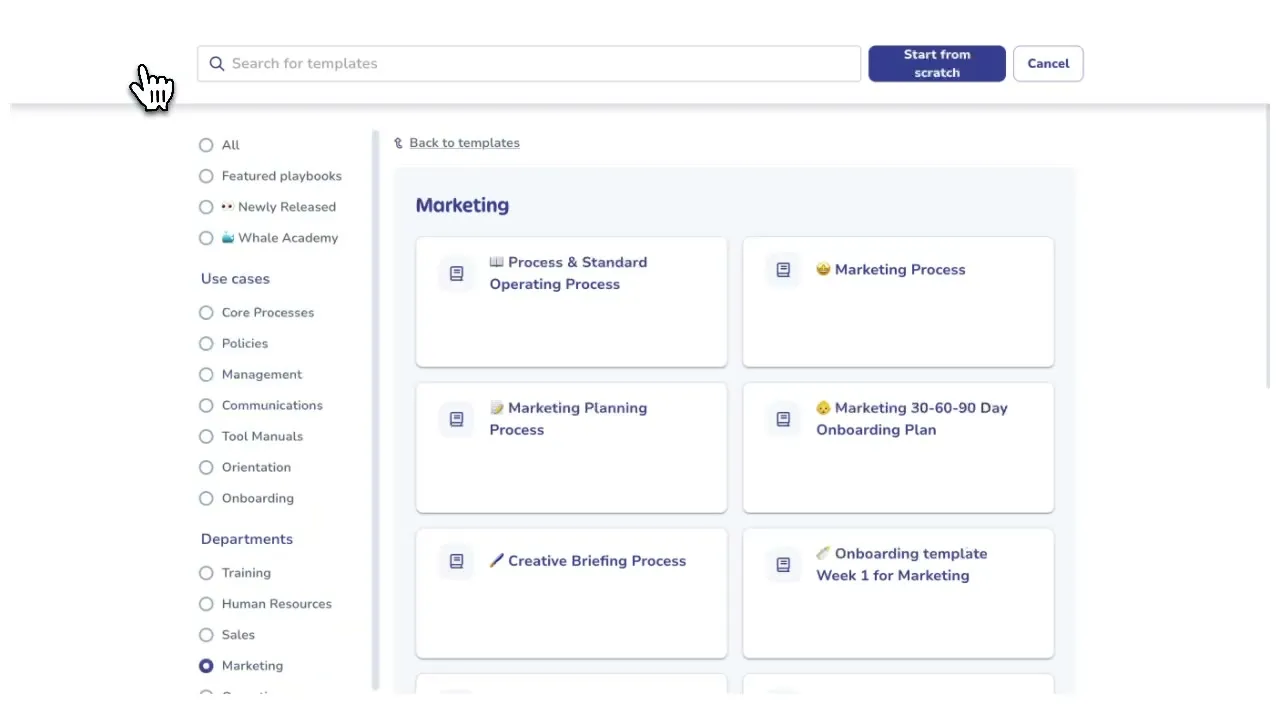Choose the Communications use case
Viewport: 1280px width, 720px height.
(206, 406)
